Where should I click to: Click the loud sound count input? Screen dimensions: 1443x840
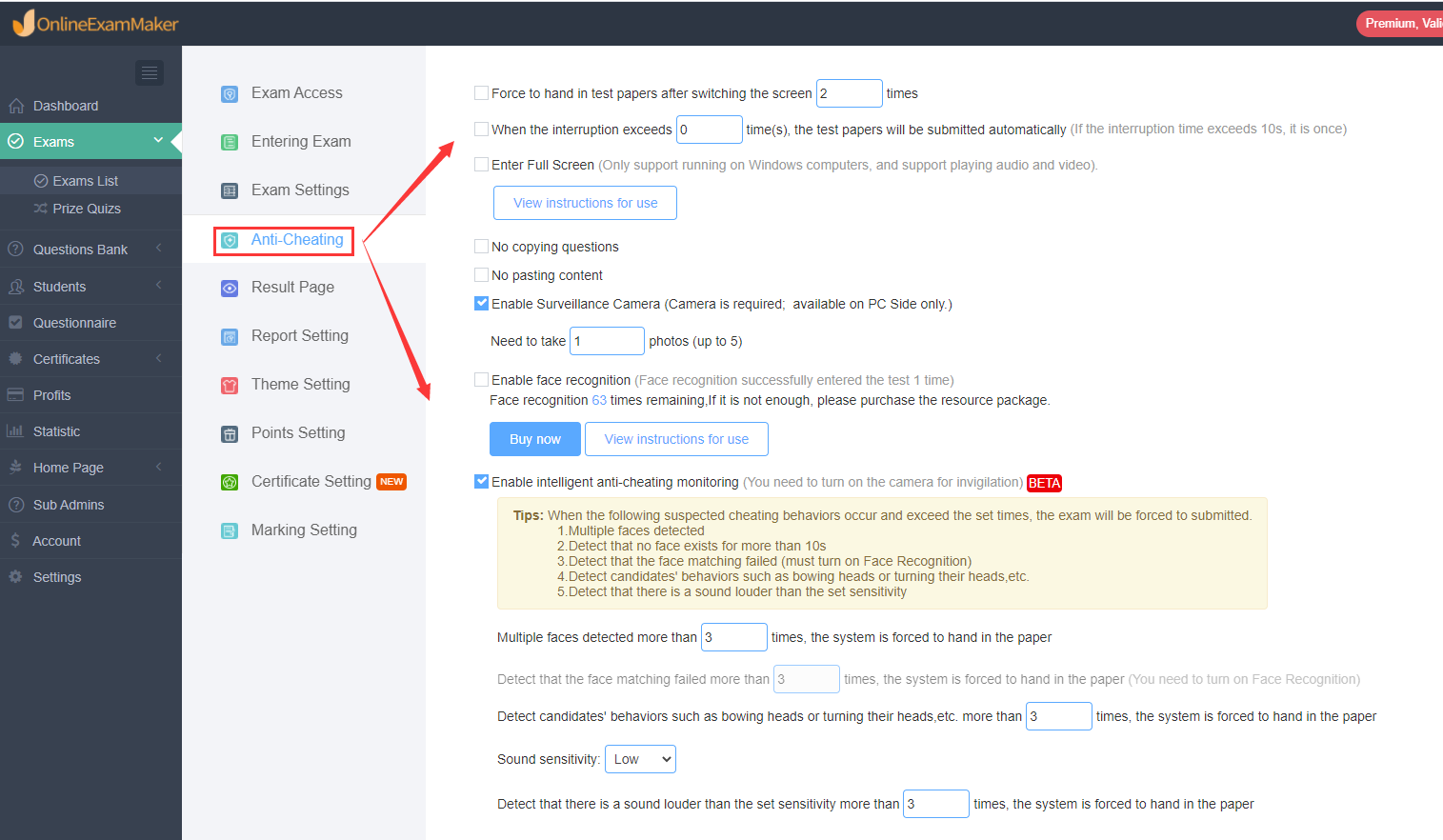coord(936,804)
